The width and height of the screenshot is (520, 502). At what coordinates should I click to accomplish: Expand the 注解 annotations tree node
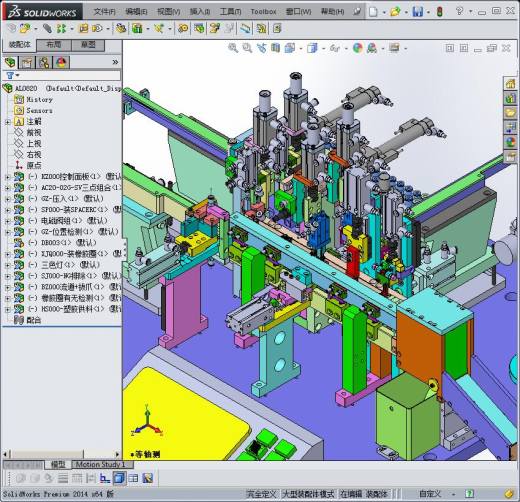(x=7, y=122)
